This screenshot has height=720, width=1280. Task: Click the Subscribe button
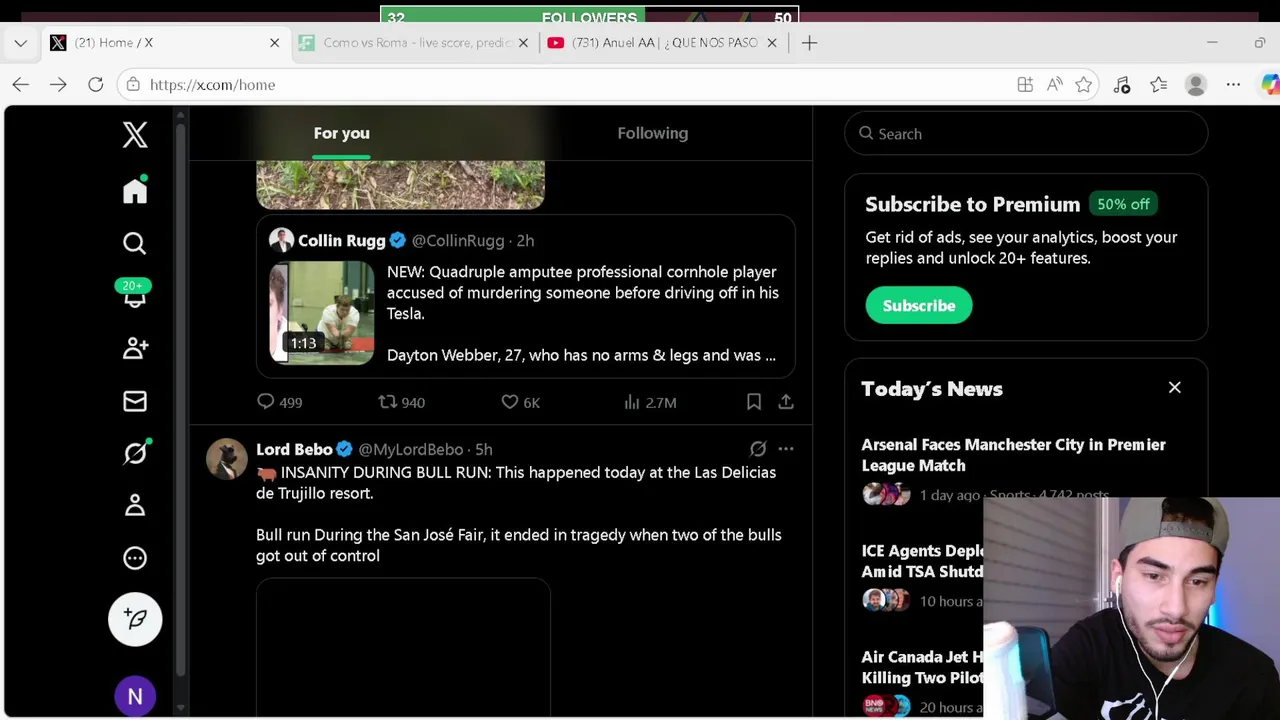[x=918, y=306]
